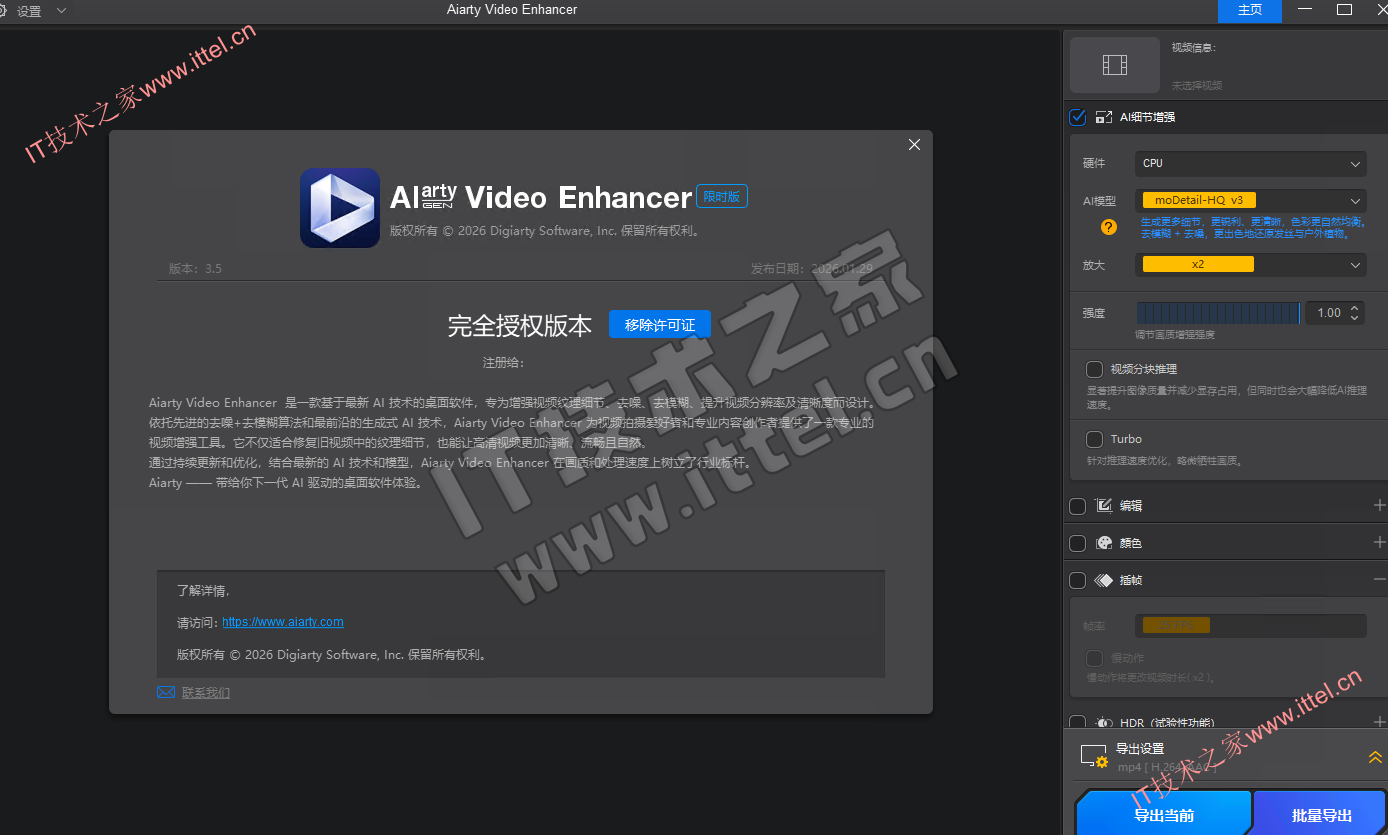
Task: Click the AI细节增强 upscale icon
Action: pyautogui.click(x=1104, y=117)
